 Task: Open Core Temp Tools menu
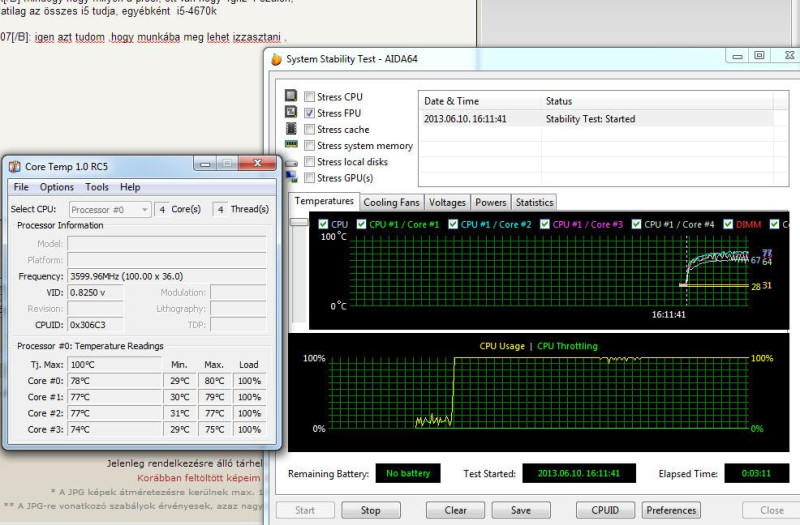pos(97,187)
